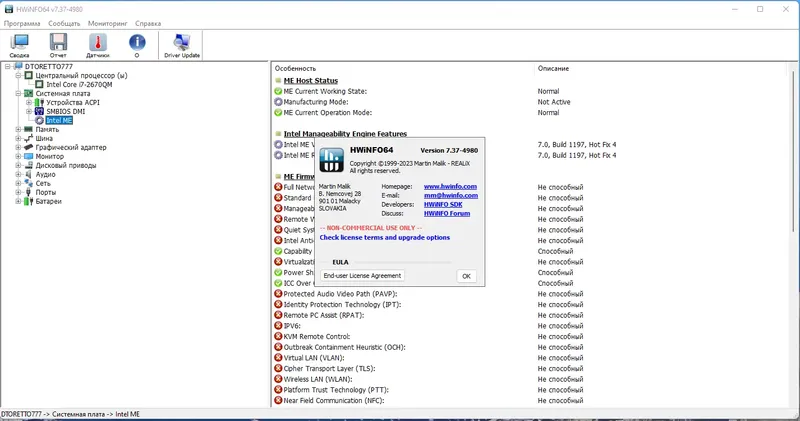Open www.hwinfo.com homepage link

(x=450, y=187)
